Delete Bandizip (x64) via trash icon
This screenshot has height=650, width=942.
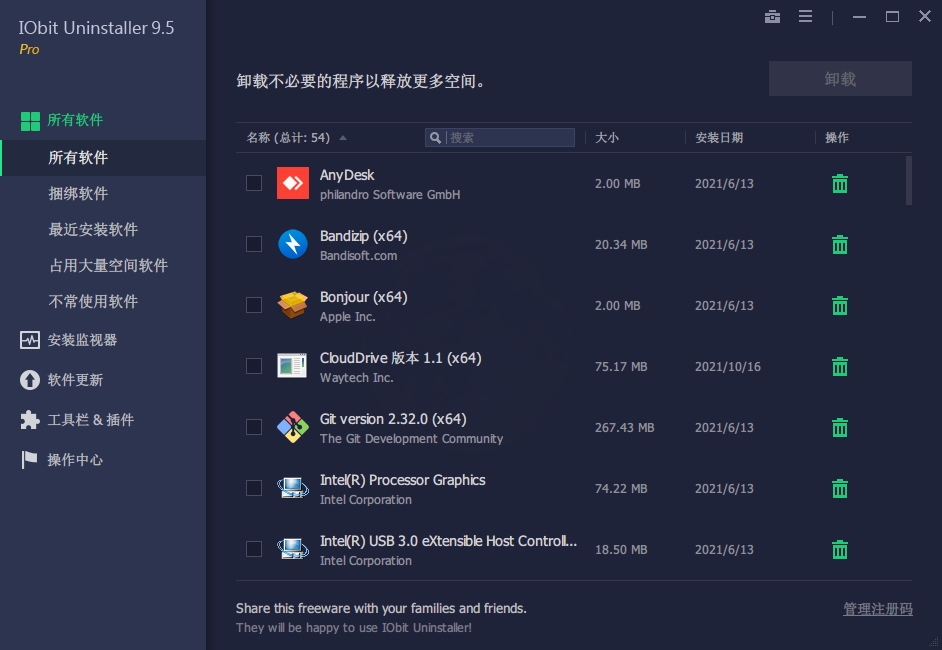pos(840,245)
